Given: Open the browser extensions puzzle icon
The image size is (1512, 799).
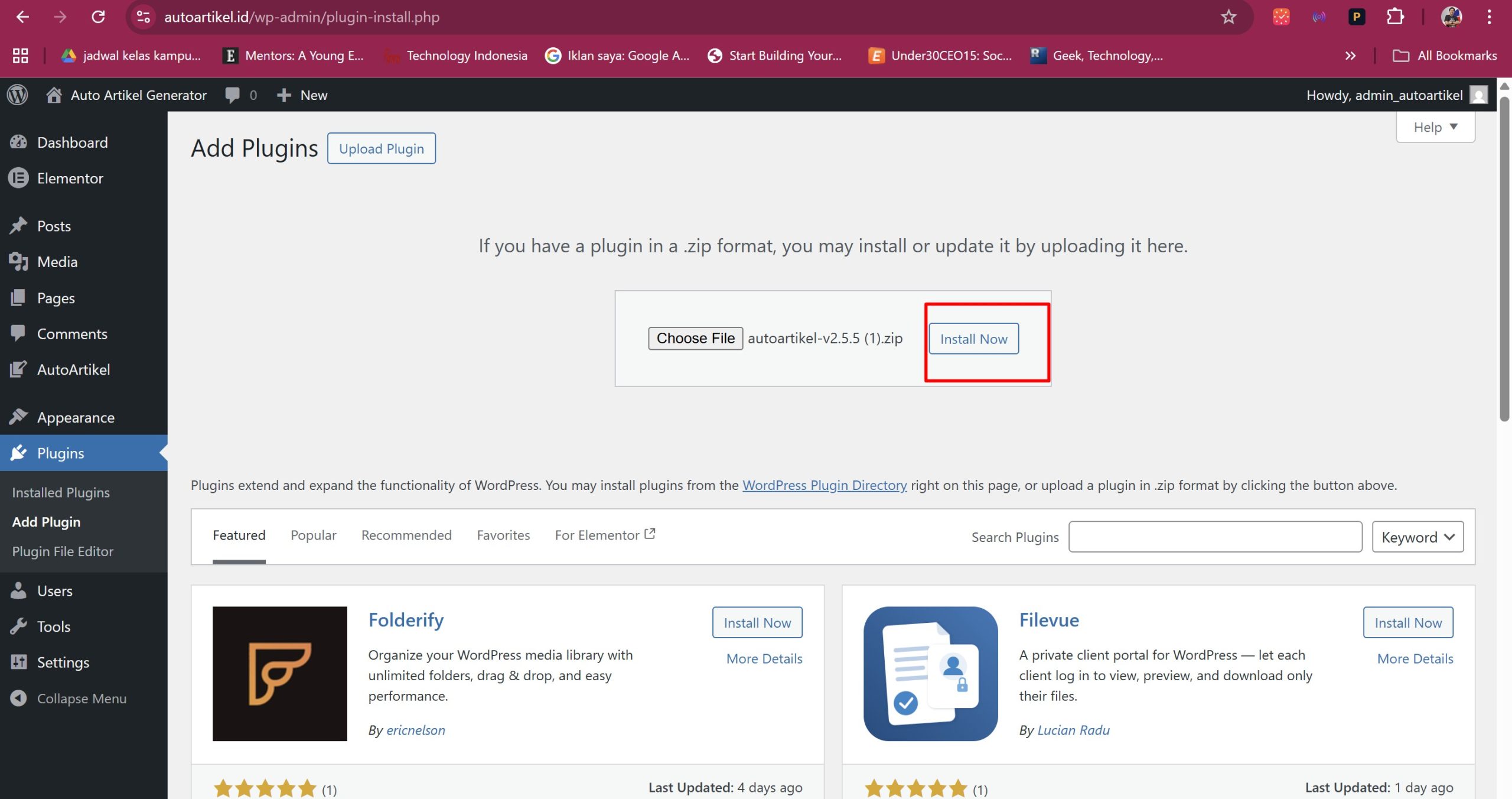Looking at the screenshot, I should click(1394, 17).
